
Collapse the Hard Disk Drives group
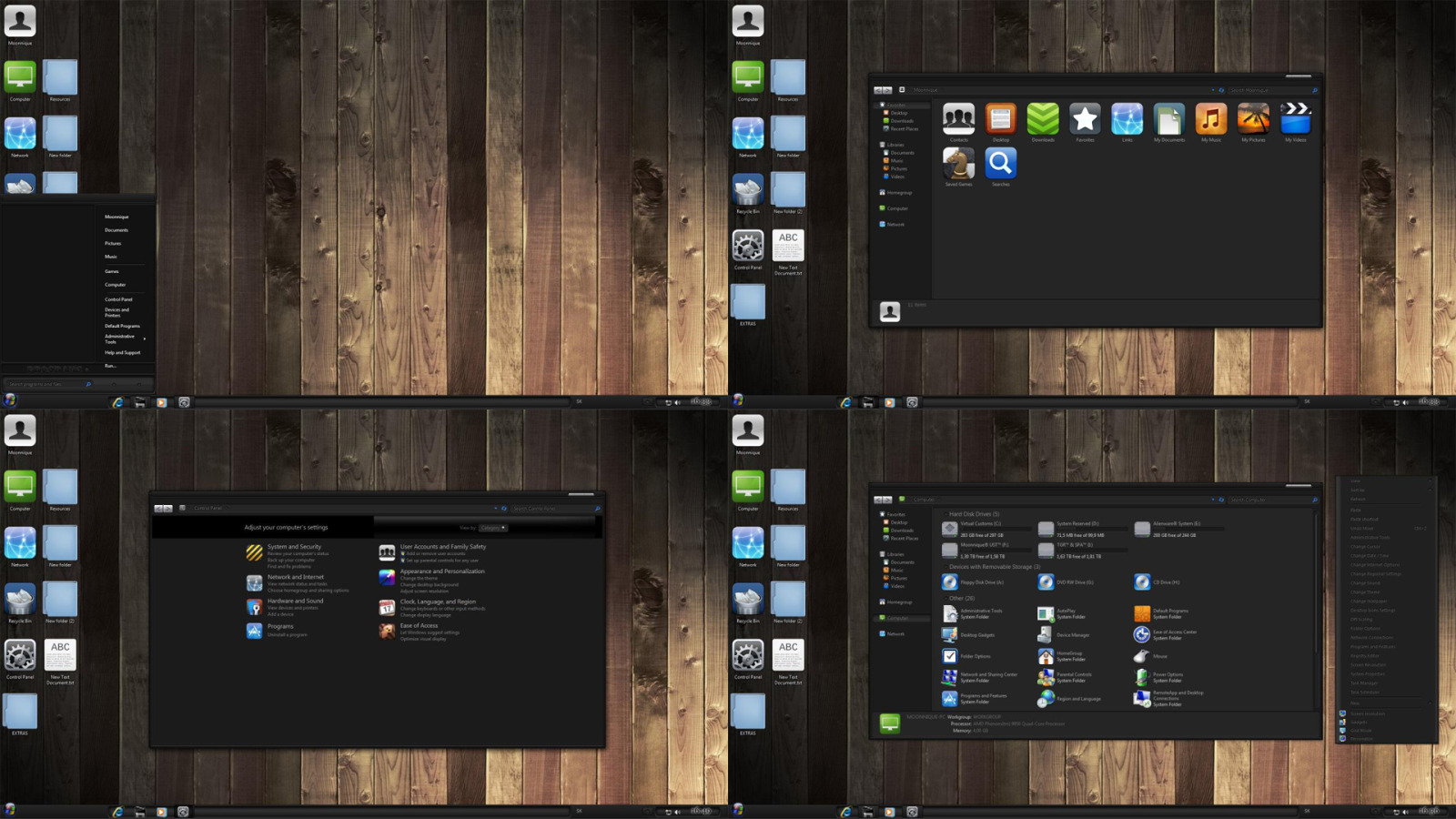pyautogui.click(x=944, y=514)
